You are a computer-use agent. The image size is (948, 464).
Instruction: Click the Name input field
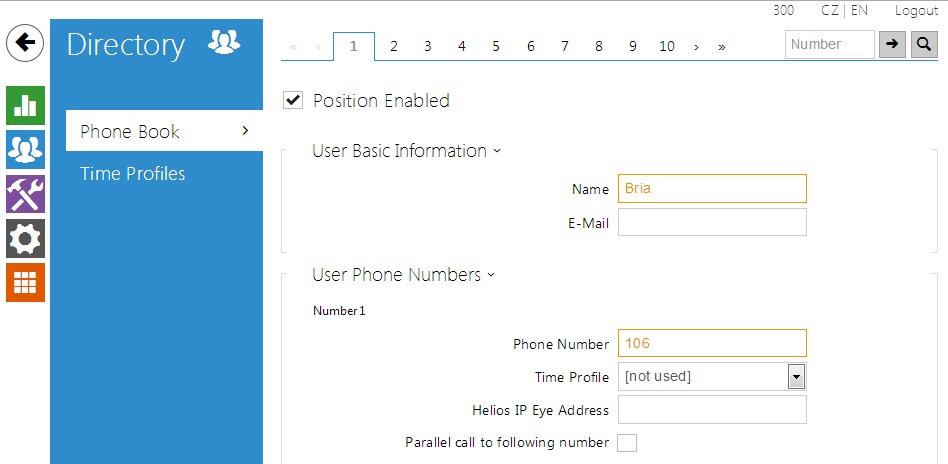point(712,189)
